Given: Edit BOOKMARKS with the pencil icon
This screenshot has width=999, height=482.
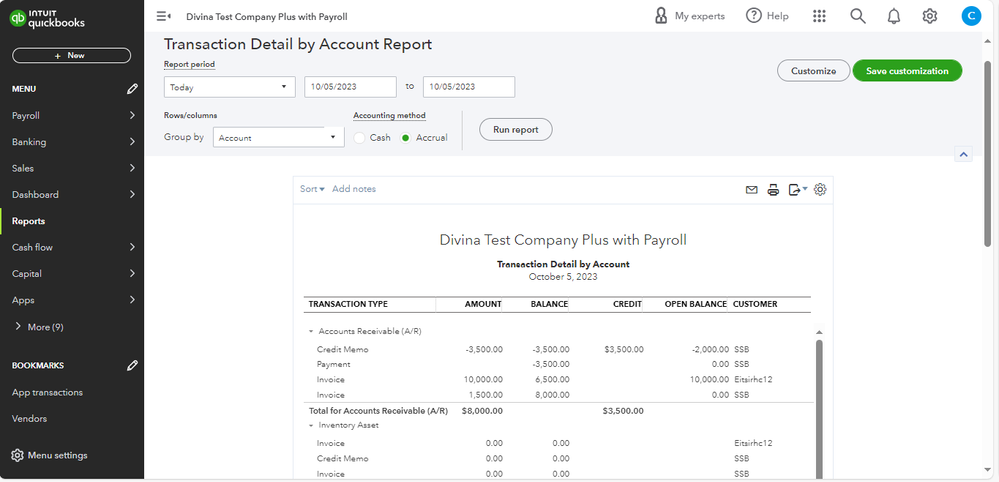Looking at the screenshot, I should point(132,365).
